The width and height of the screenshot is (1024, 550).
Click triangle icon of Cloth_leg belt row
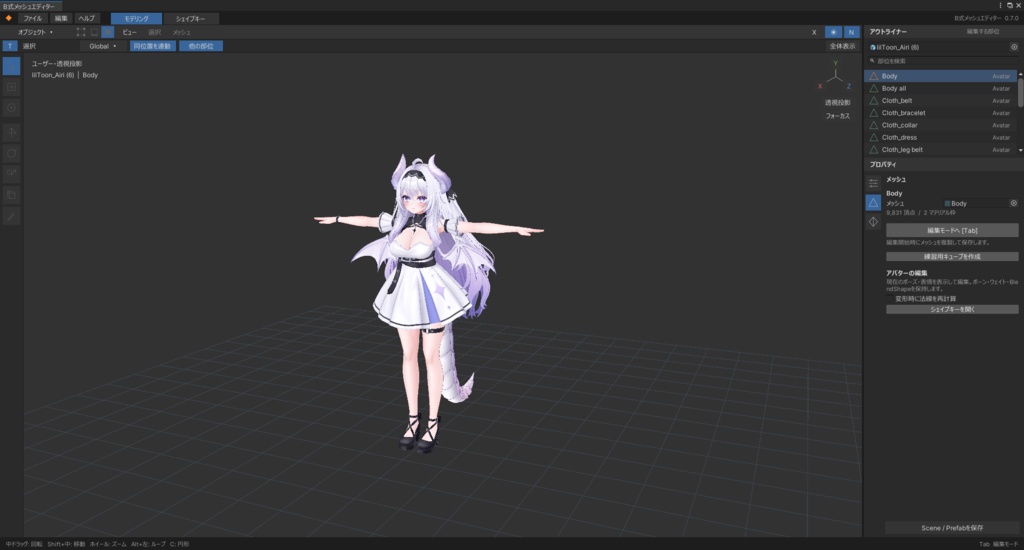coord(873,150)
